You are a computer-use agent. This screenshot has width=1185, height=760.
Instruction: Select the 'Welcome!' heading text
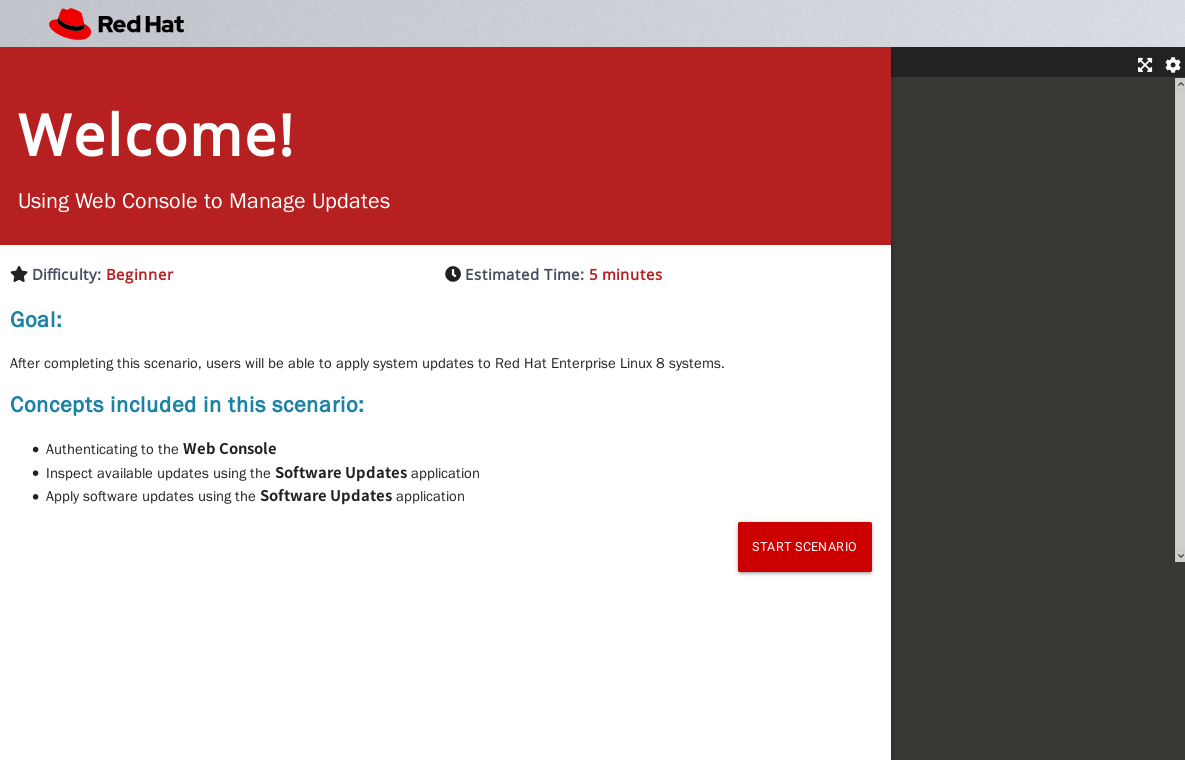click(x=156, y=134)
